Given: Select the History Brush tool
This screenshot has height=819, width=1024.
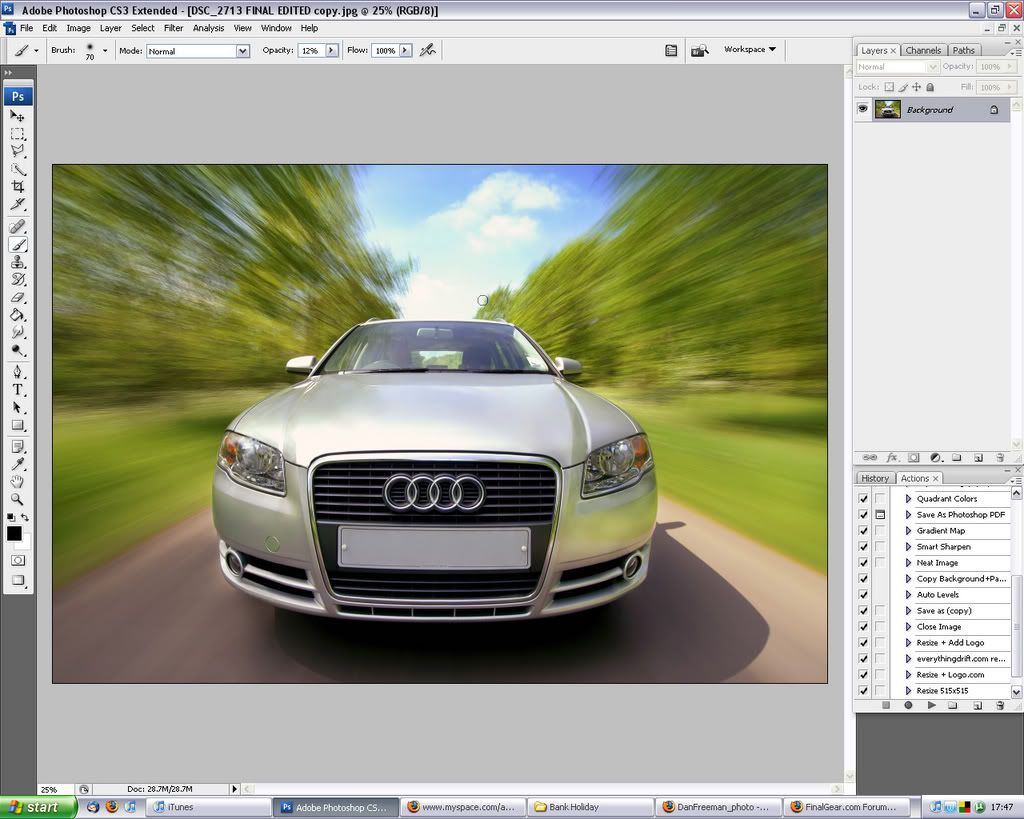Looking at the screenshot, I should coord(18,280).
